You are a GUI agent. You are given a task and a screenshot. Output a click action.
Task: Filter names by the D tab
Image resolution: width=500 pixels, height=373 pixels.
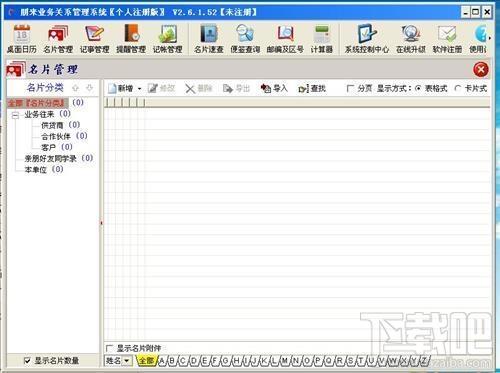point(194,361)
